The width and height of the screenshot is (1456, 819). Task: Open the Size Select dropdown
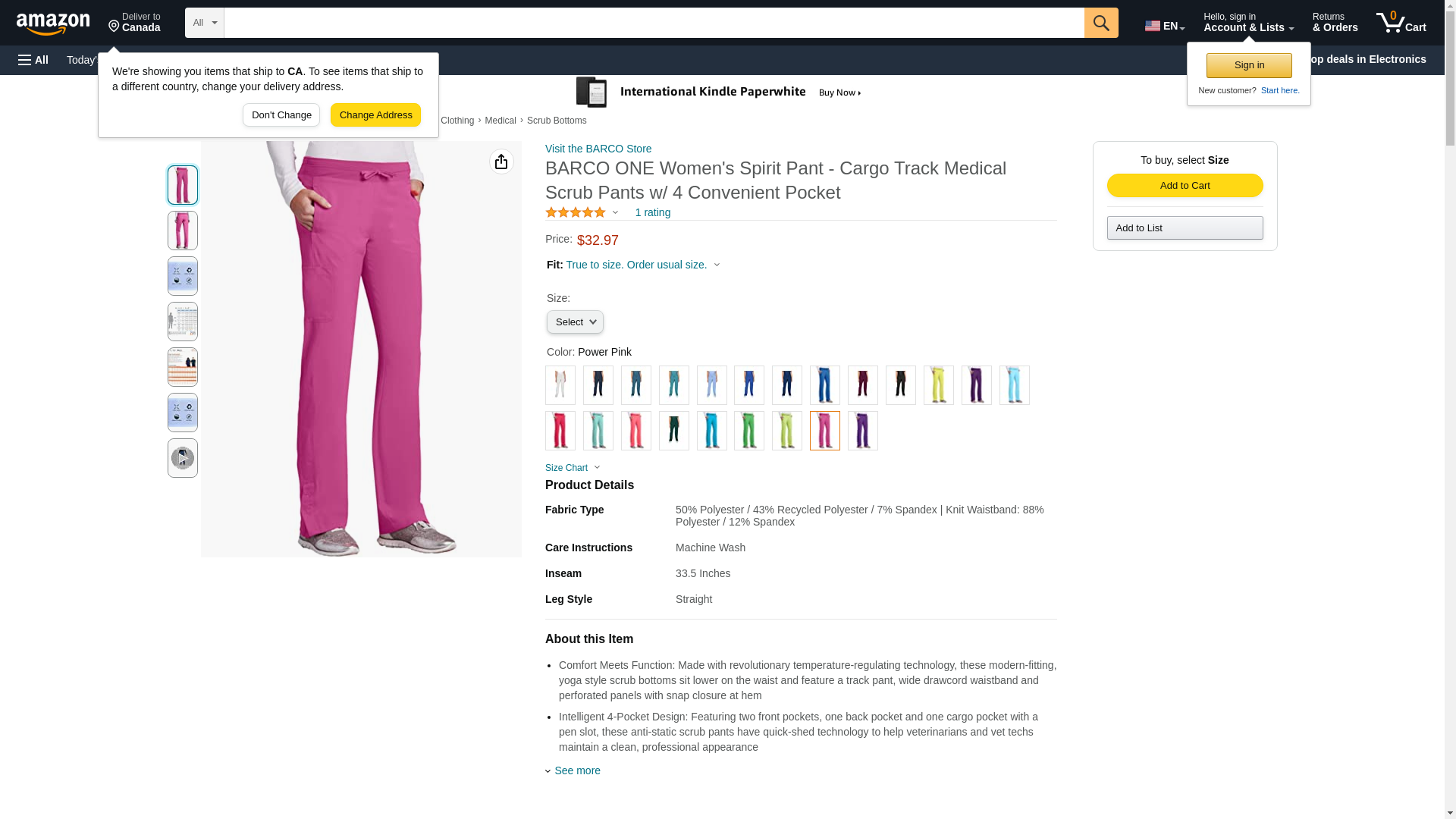pyautogui.click(x=575, y=322)
